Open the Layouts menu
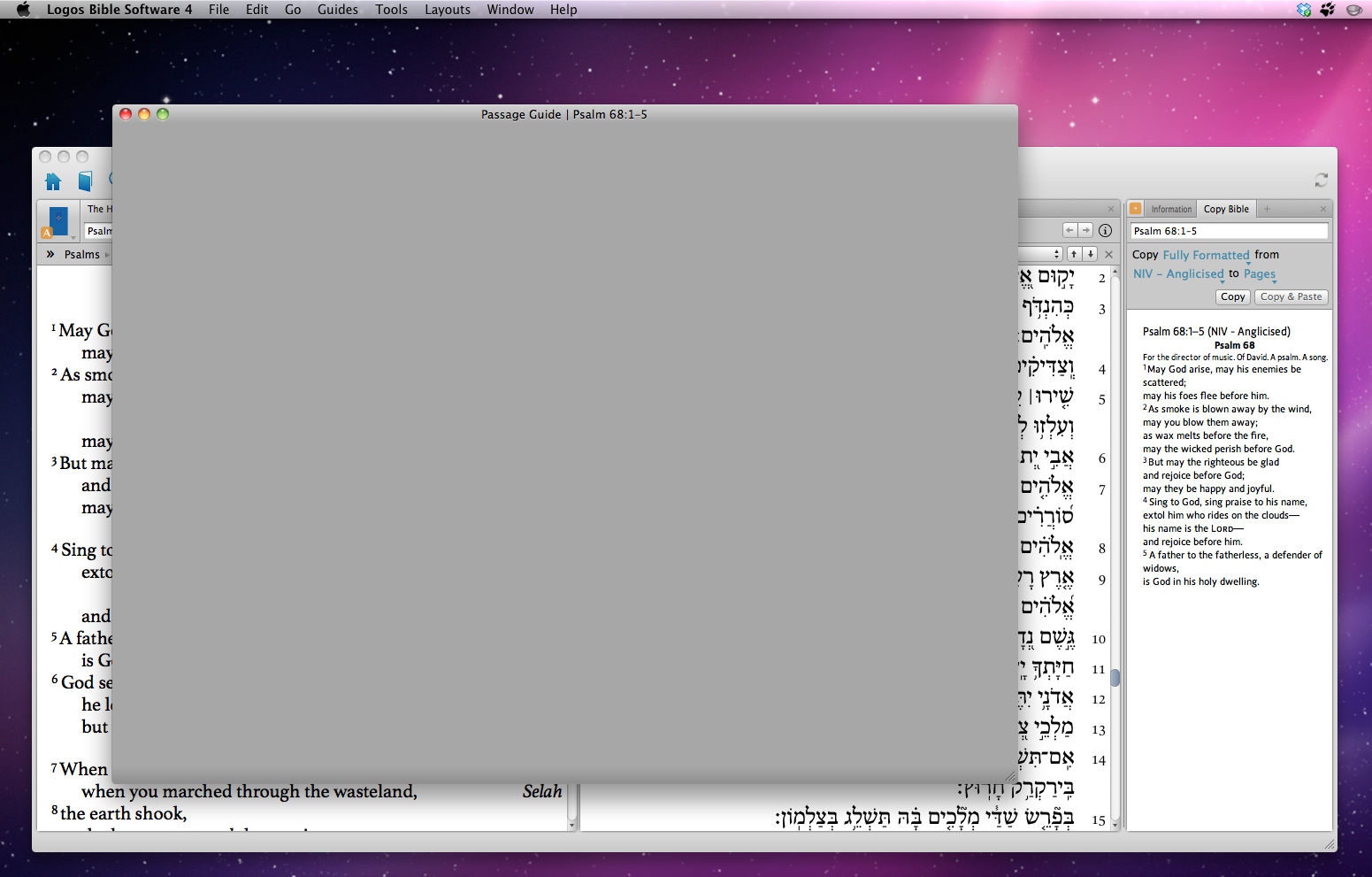 (x=448, y=10)
